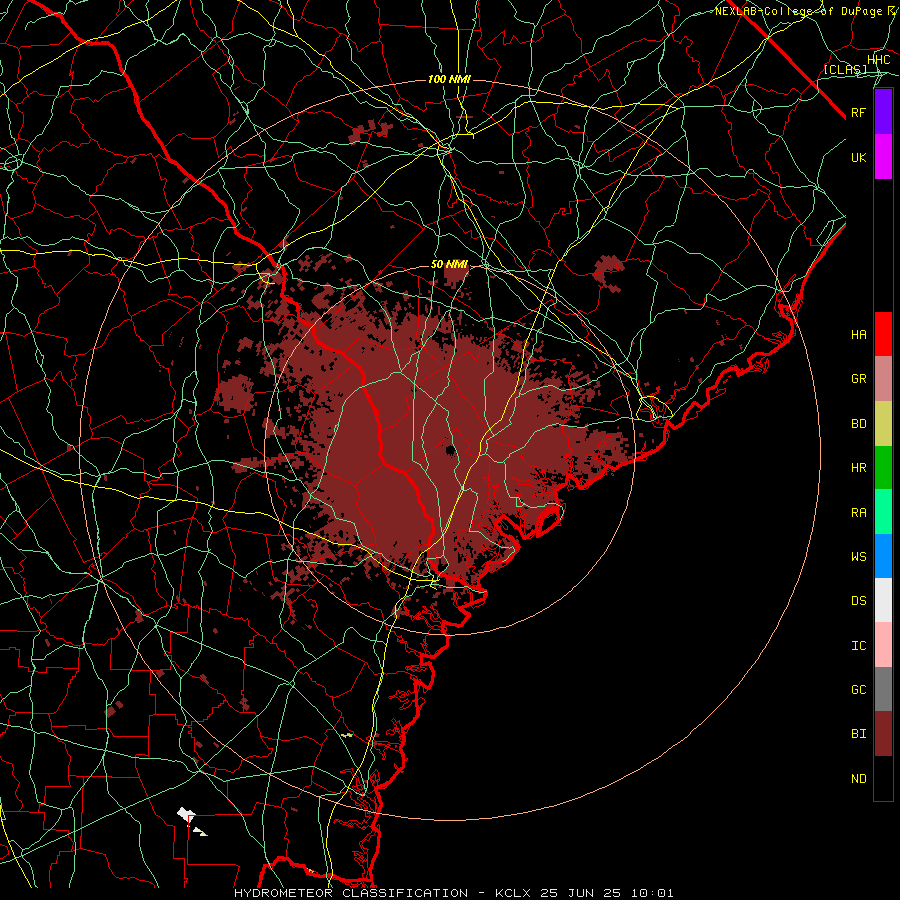The width and height of the screenshot is (900, 900).
Task: Pick the RA light-green legend swatch
Action: (883, 512)
